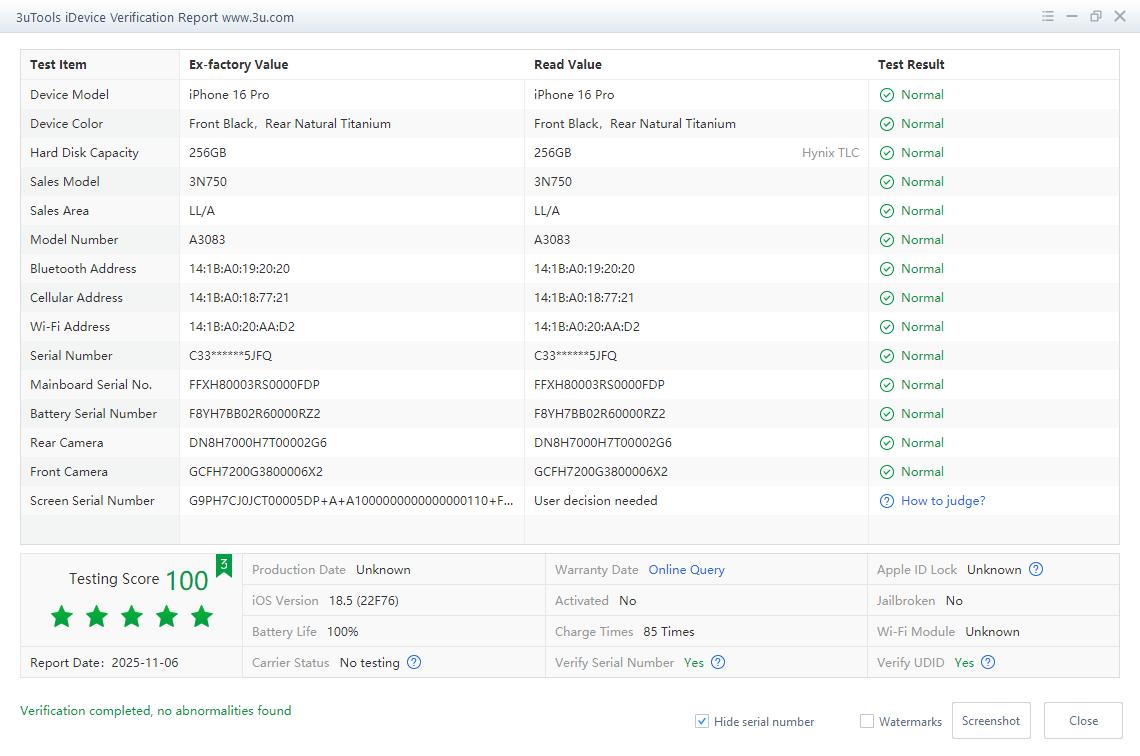This screenshot has width=1140, height=756.
Task: Click the question icon in Screen Serial row
Action: coord(886,501)
